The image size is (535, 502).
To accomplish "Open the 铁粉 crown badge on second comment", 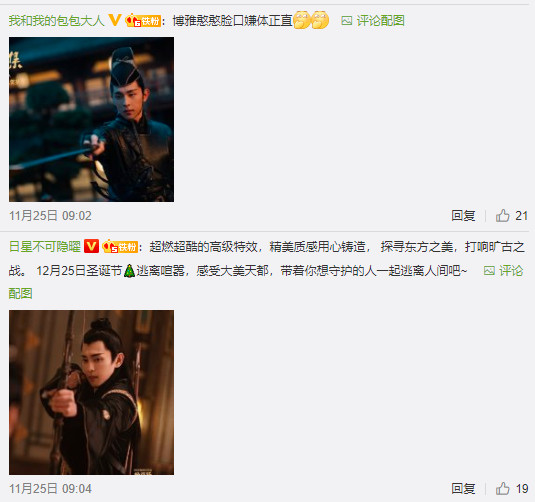I will click(120, 246).
